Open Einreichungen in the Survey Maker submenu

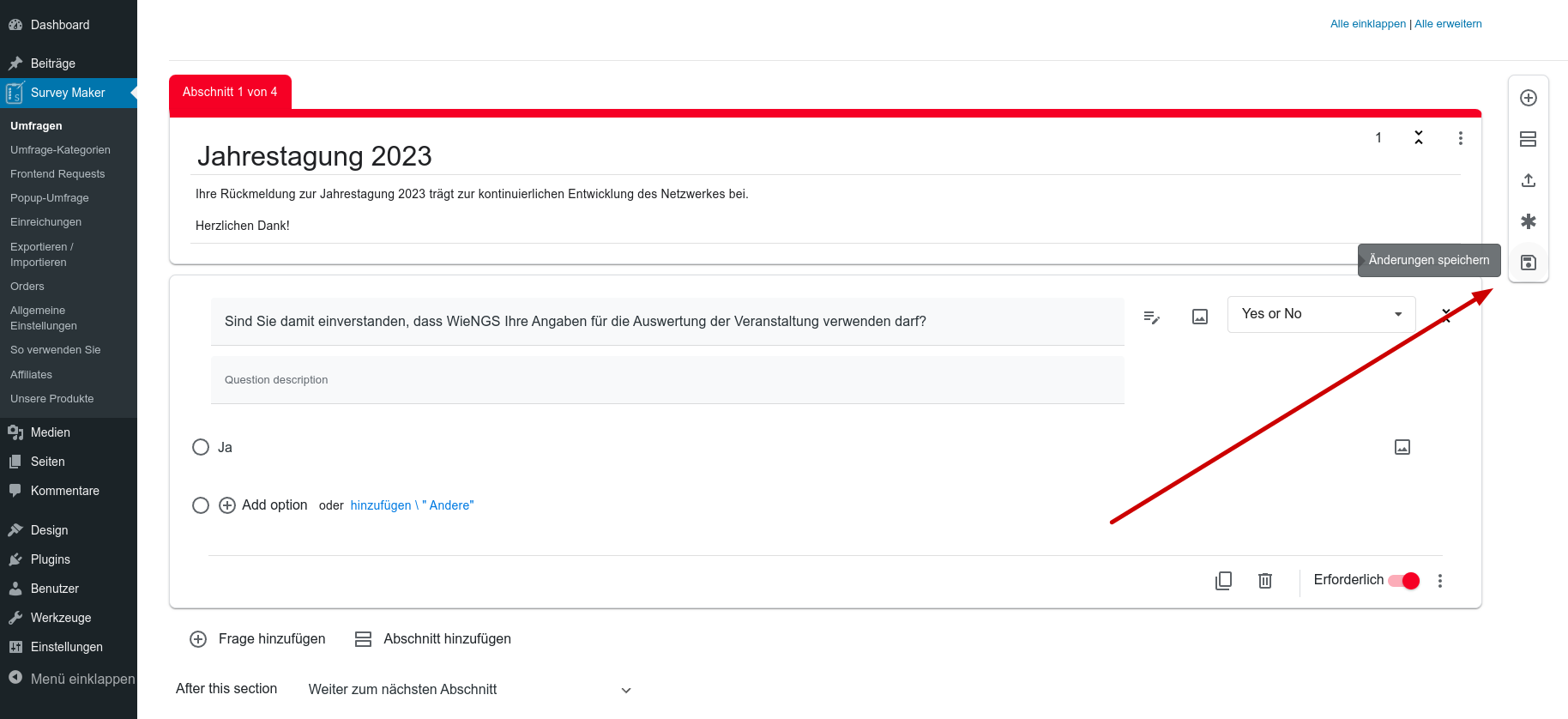coord(46,222)
